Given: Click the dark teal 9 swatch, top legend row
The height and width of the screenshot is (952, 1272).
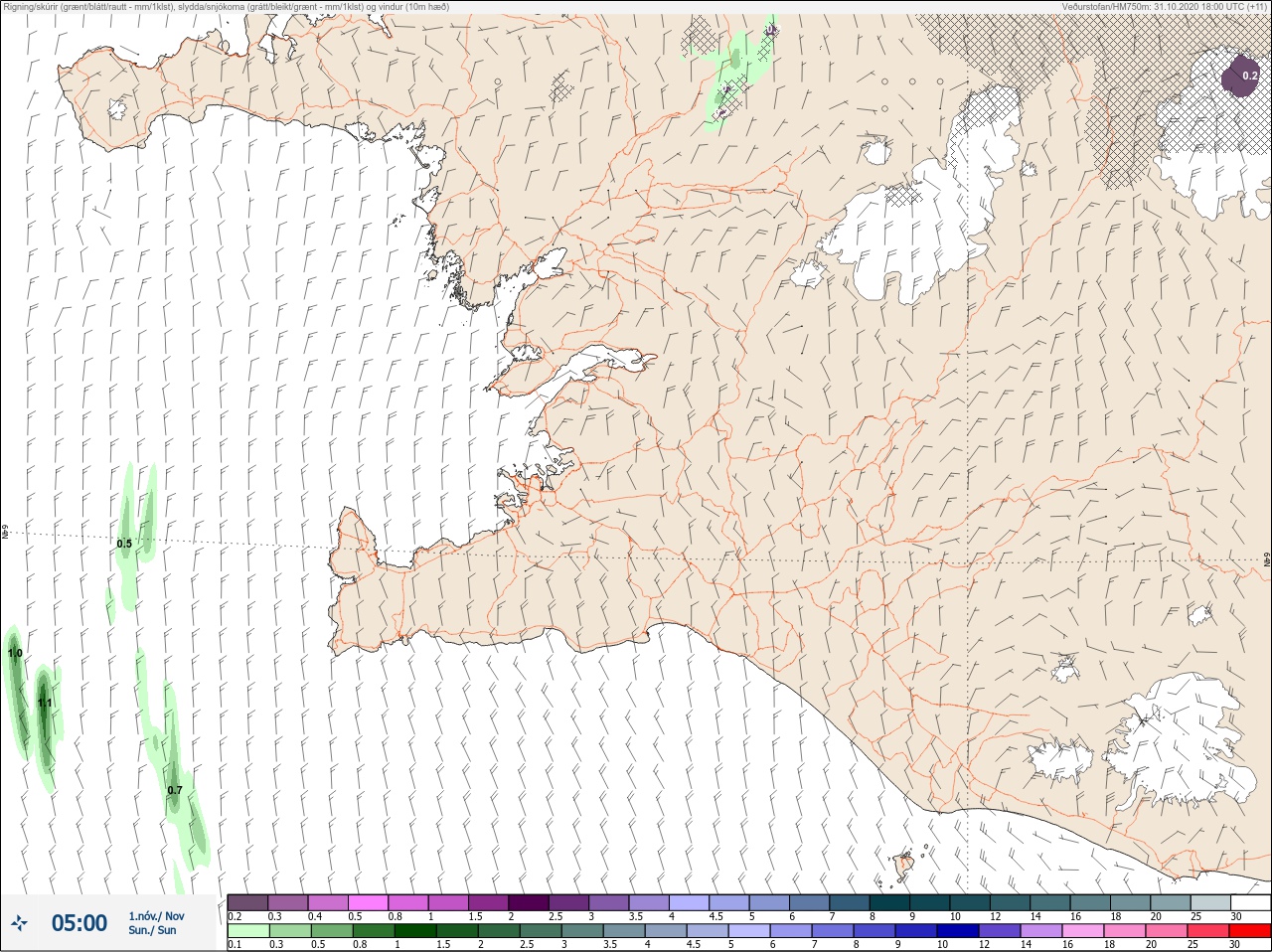Looking at the screenshot, I should point(930,902).
